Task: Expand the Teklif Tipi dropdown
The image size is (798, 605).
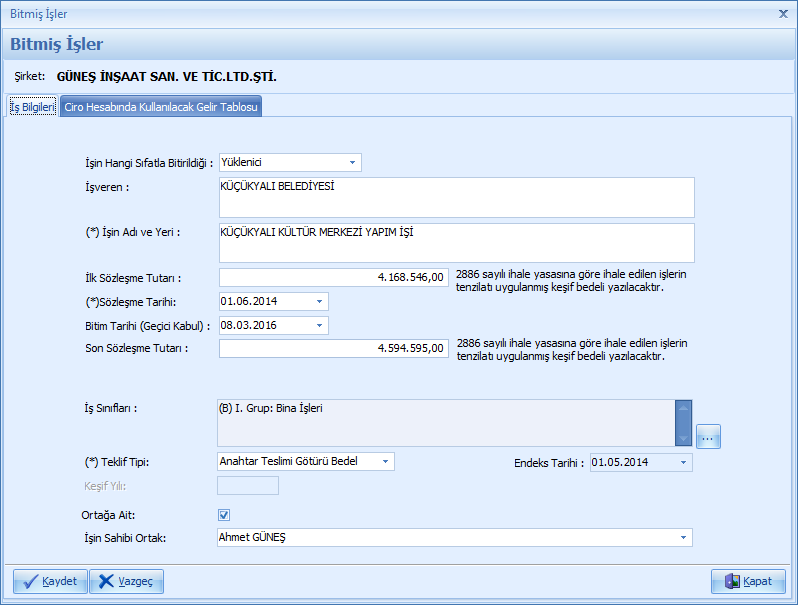Action: tap(385, 461)
